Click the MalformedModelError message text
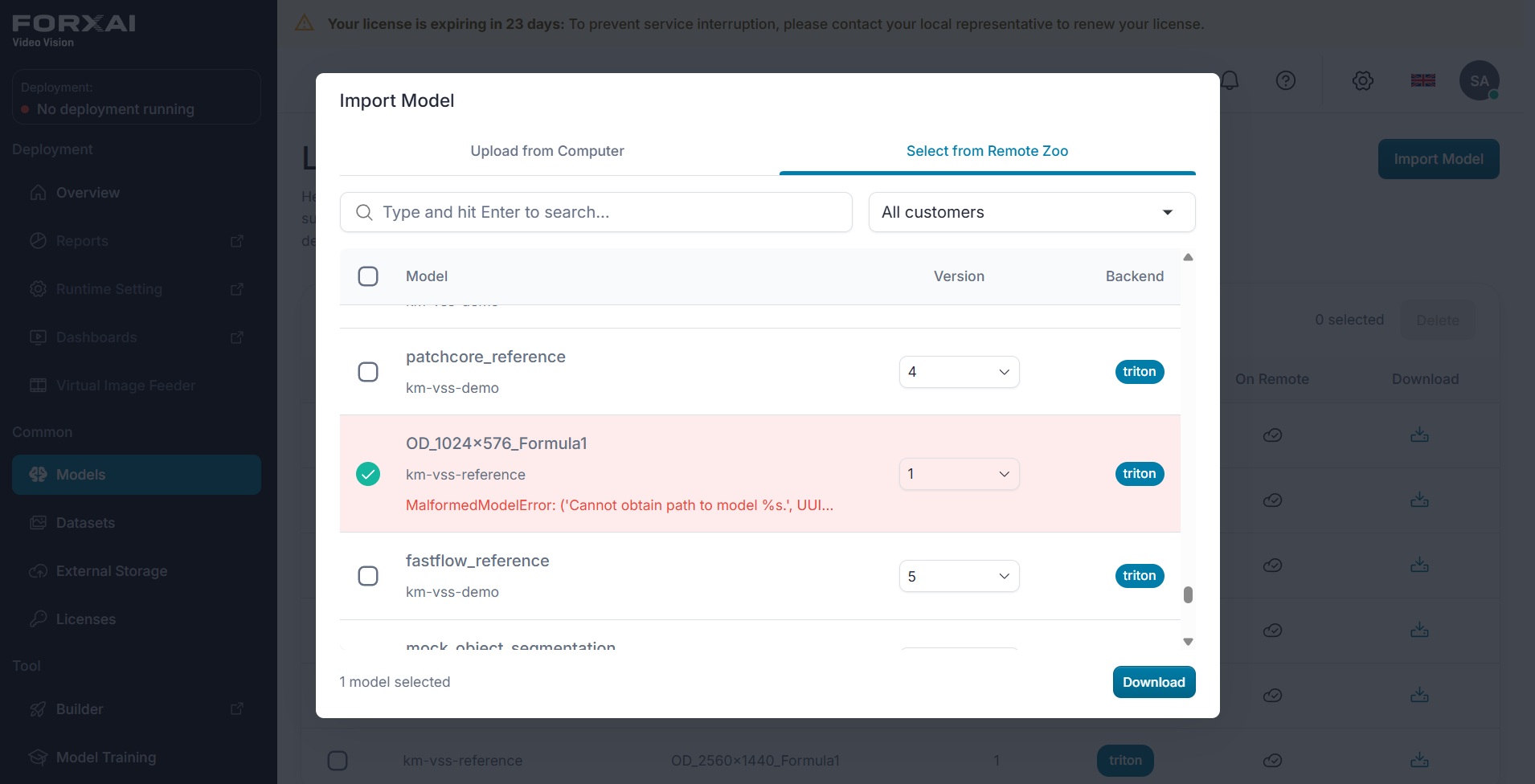The width and height of the screenshot is (1535, 784). 620,505
